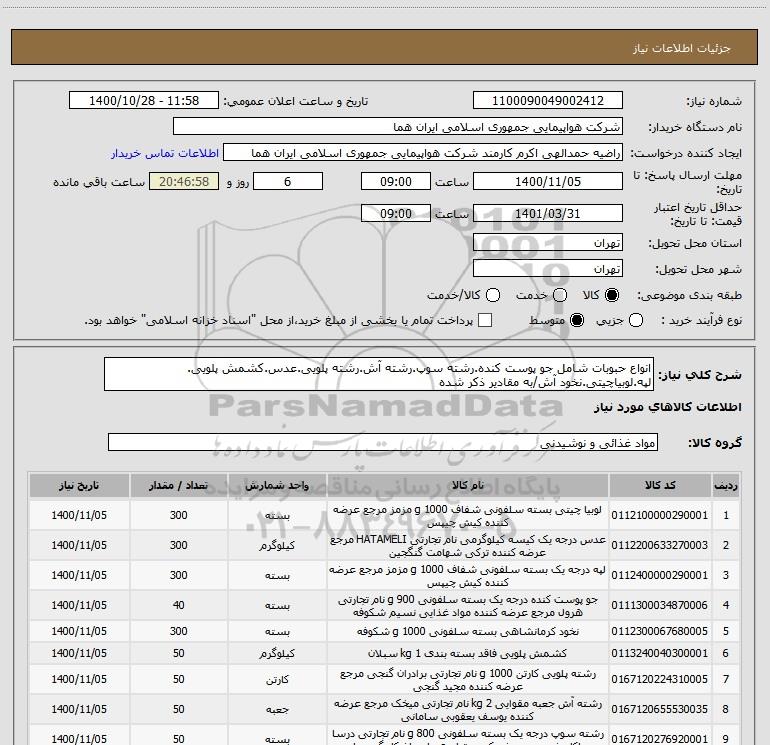
Task: Click the شماره نیاز number field
Action: tap(547, 101)
